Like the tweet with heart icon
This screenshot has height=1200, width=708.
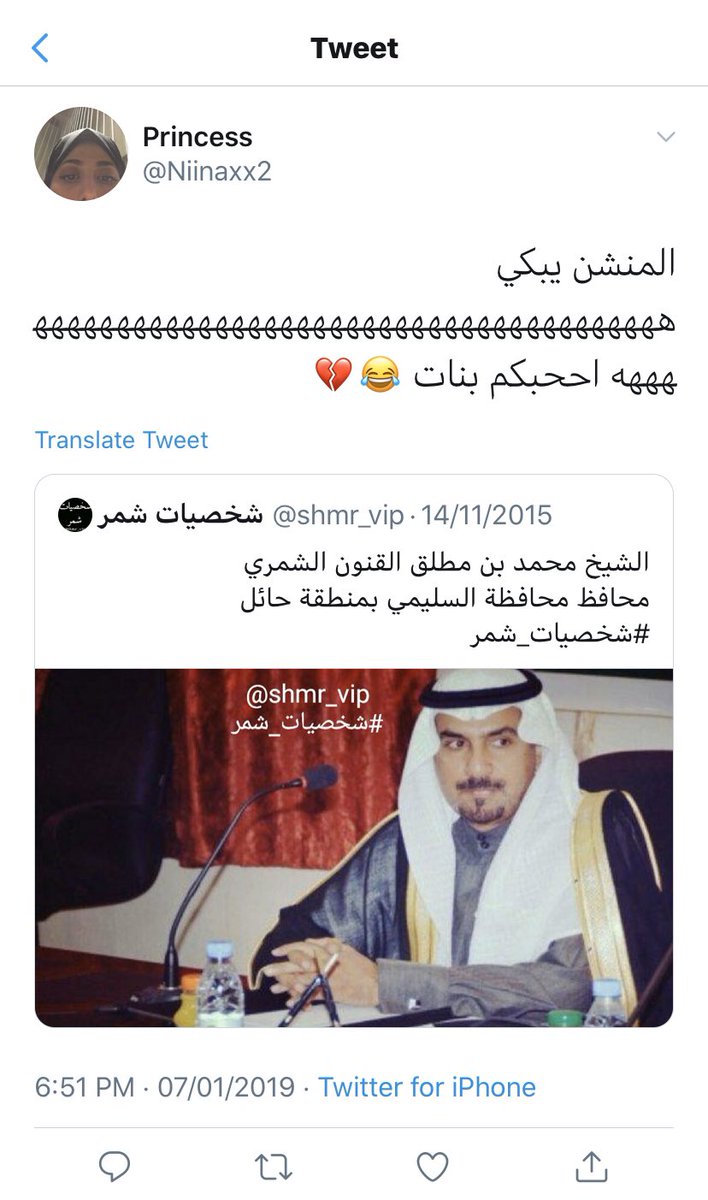click(x=432, y=1166)
